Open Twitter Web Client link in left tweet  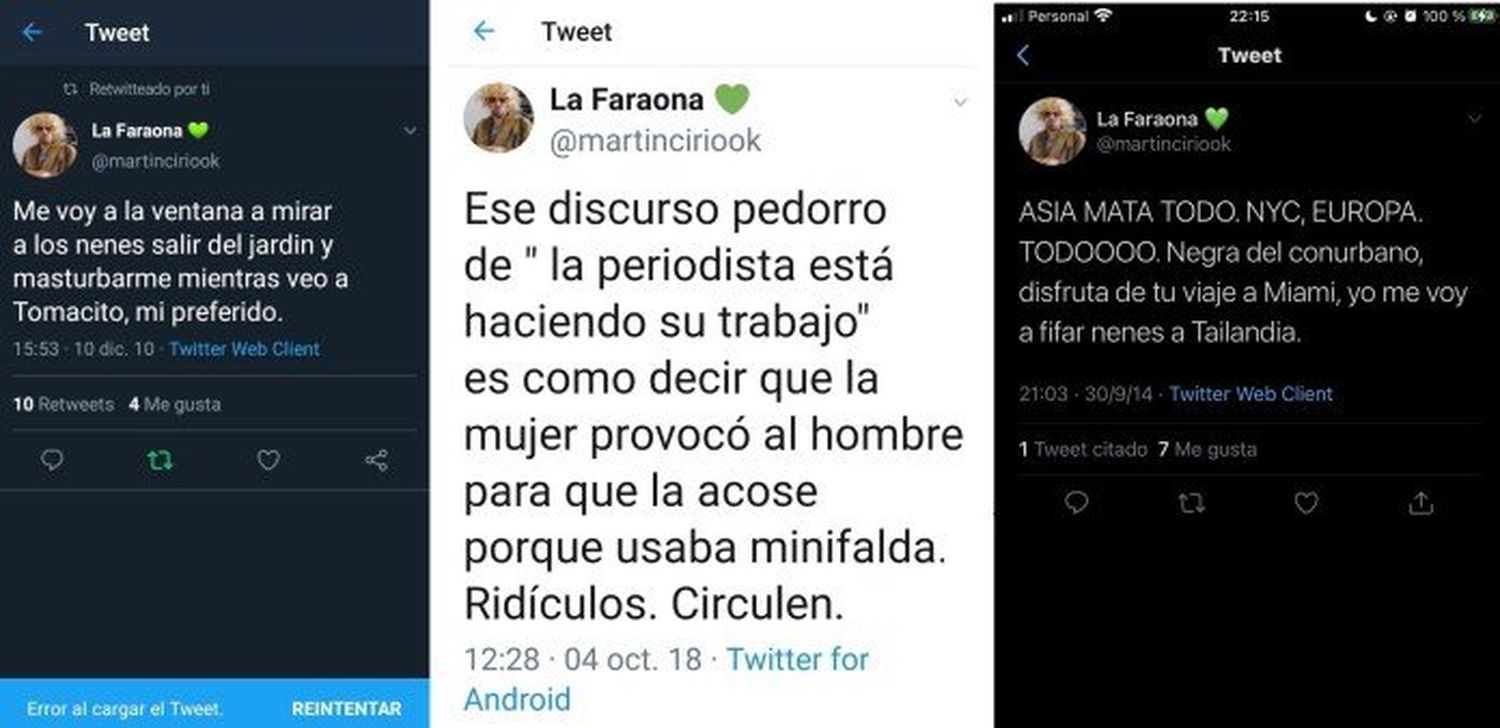coord(245,349)
